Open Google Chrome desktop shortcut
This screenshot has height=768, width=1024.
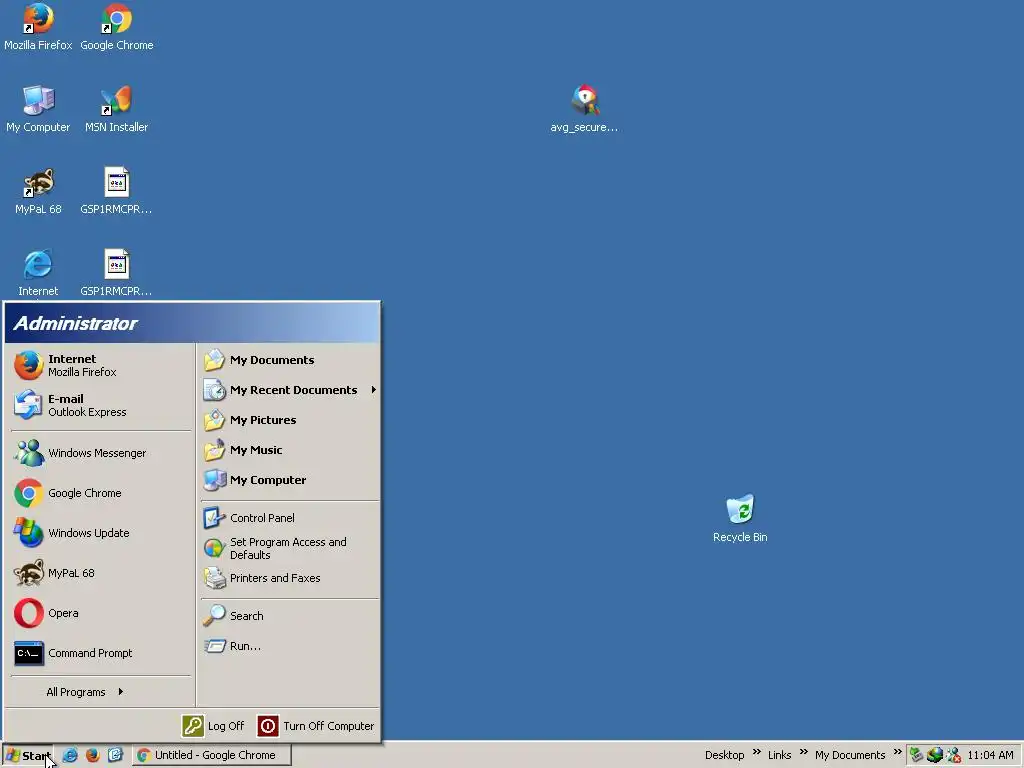tap(116, 27)
